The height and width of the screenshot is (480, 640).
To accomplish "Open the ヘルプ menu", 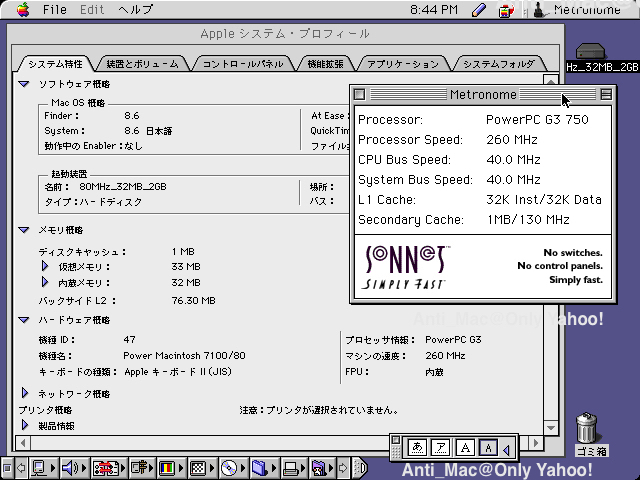I will click(136, 9).
